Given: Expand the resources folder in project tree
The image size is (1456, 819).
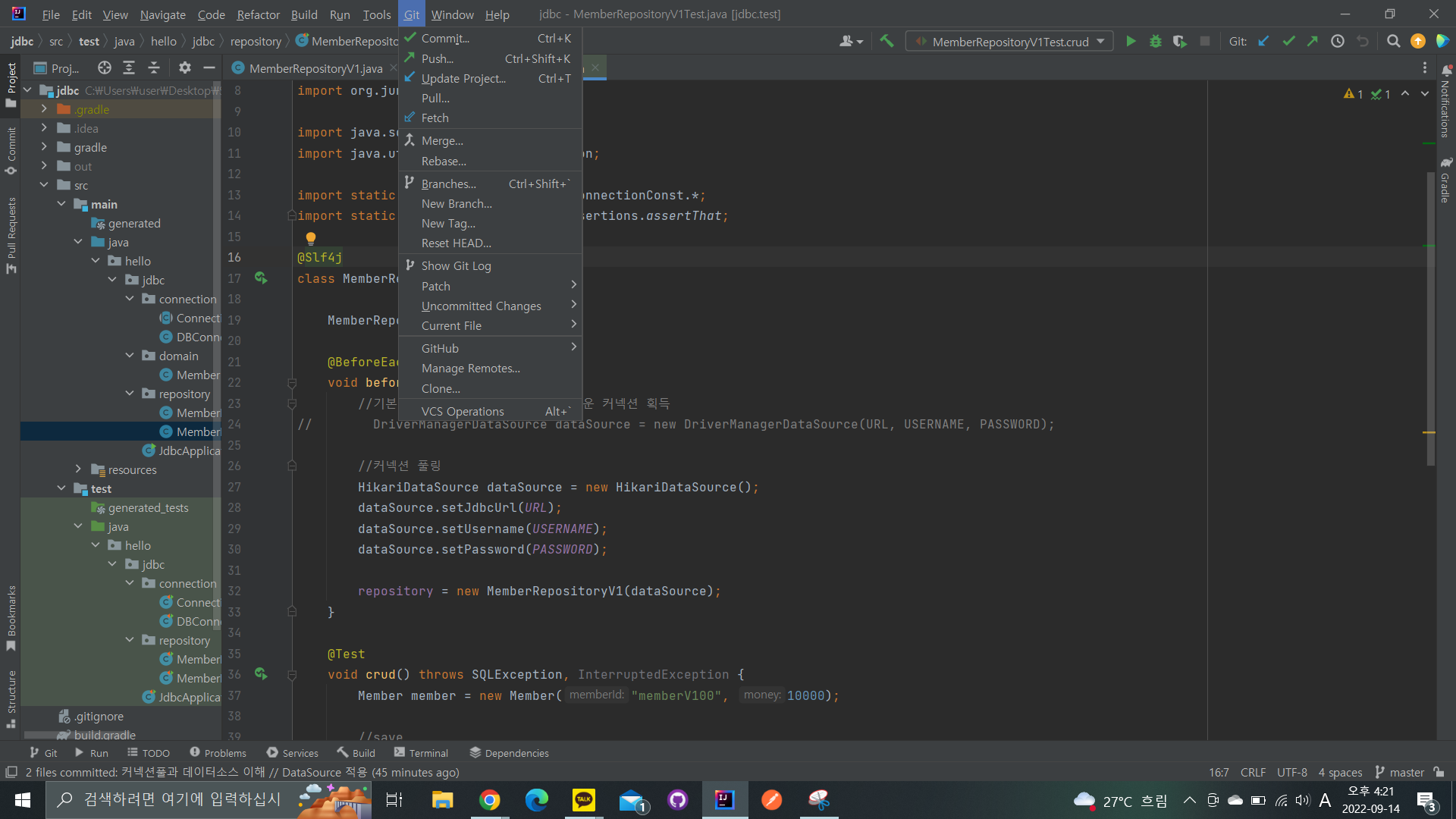Looking at the screenshot, I should click(78, 469).
